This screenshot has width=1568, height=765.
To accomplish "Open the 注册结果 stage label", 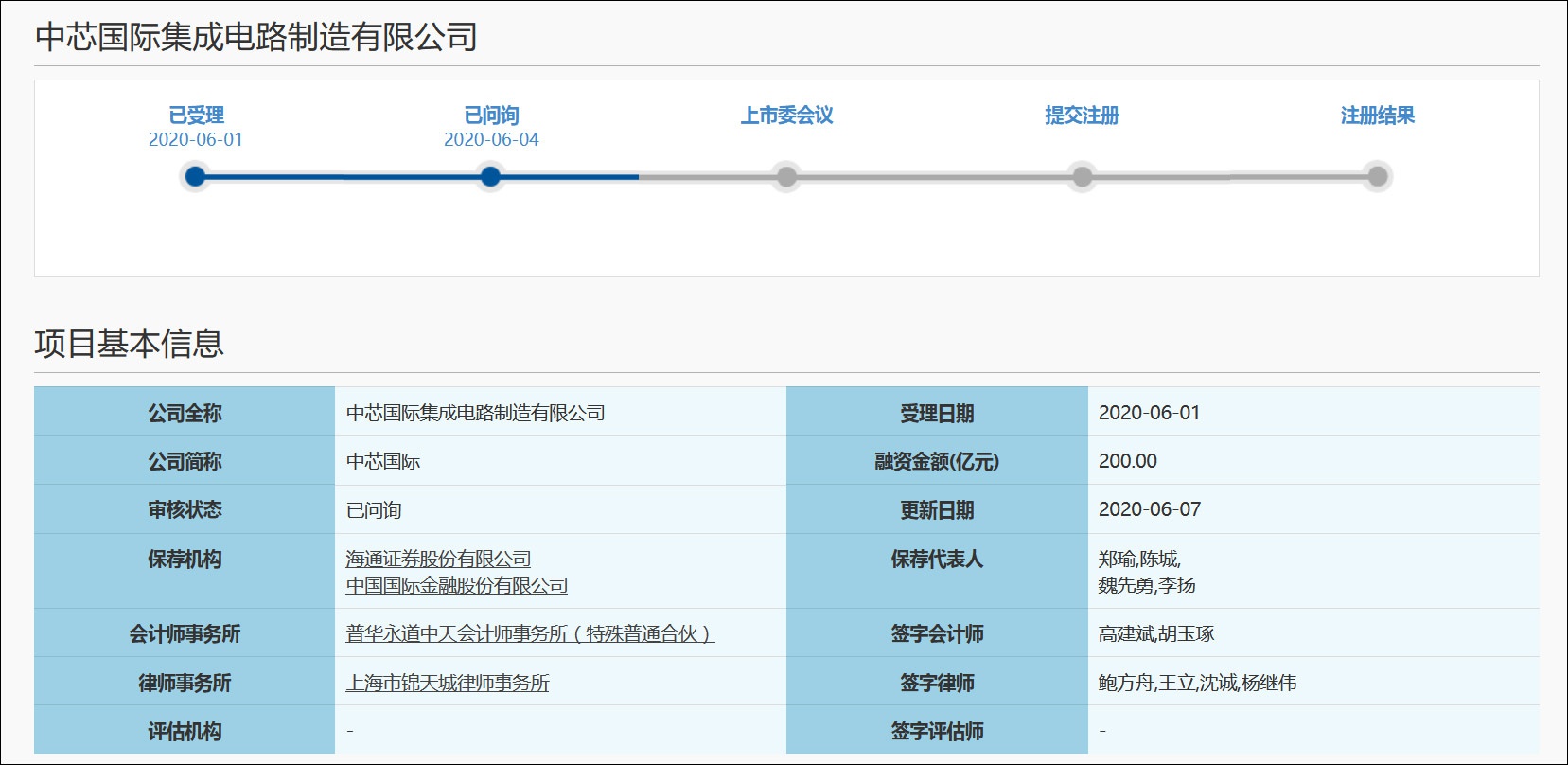I will [x=1378, y=116].
